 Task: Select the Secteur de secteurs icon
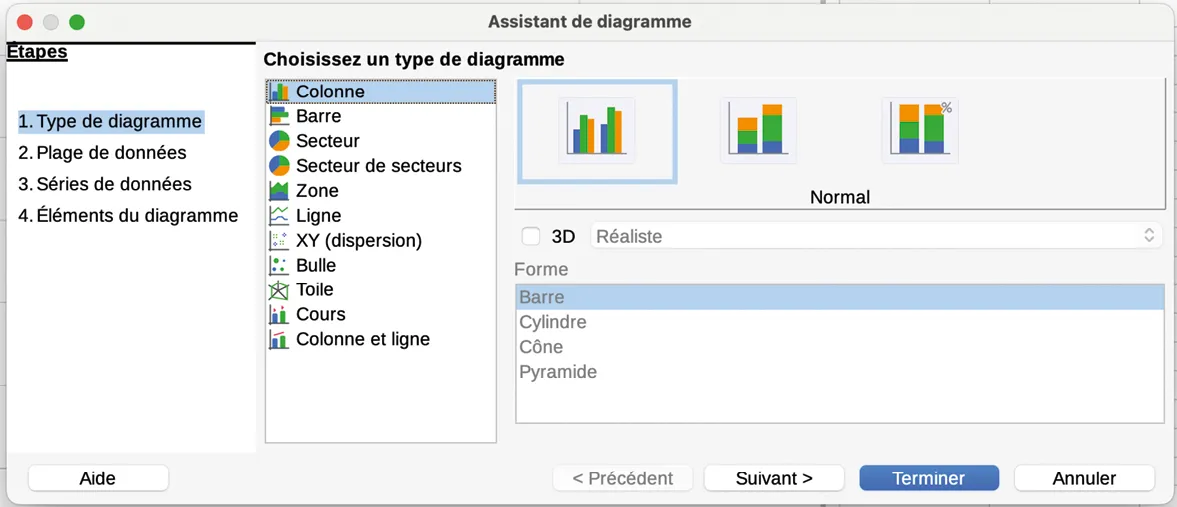279,166
